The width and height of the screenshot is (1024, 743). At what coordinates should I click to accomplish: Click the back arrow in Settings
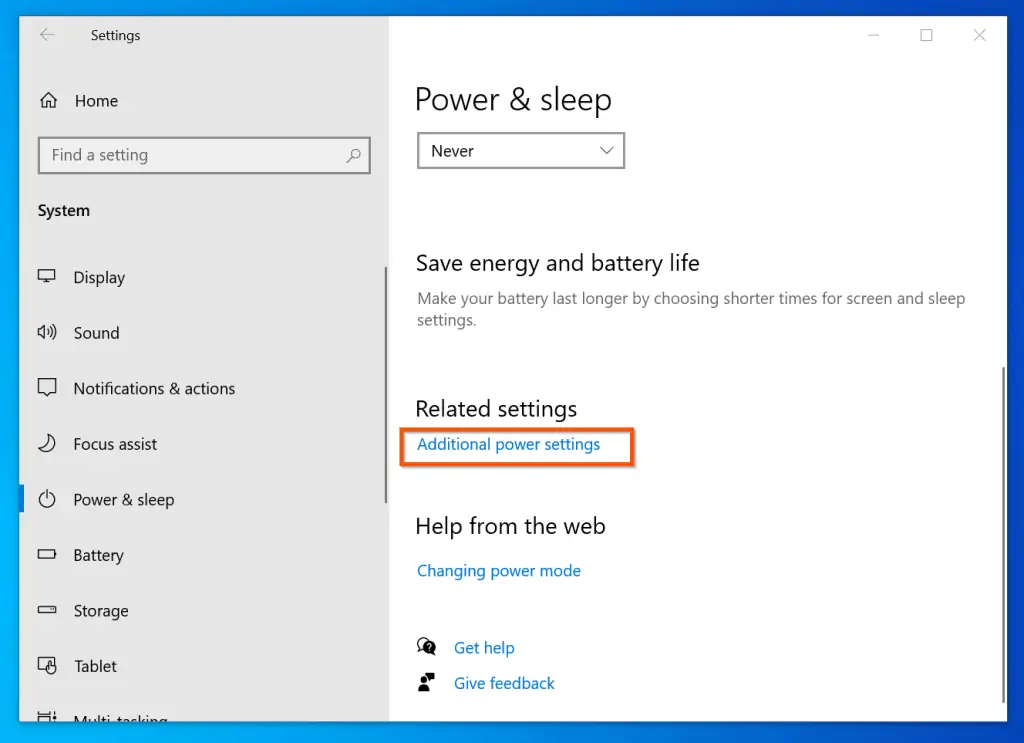(x=47, y=35)
